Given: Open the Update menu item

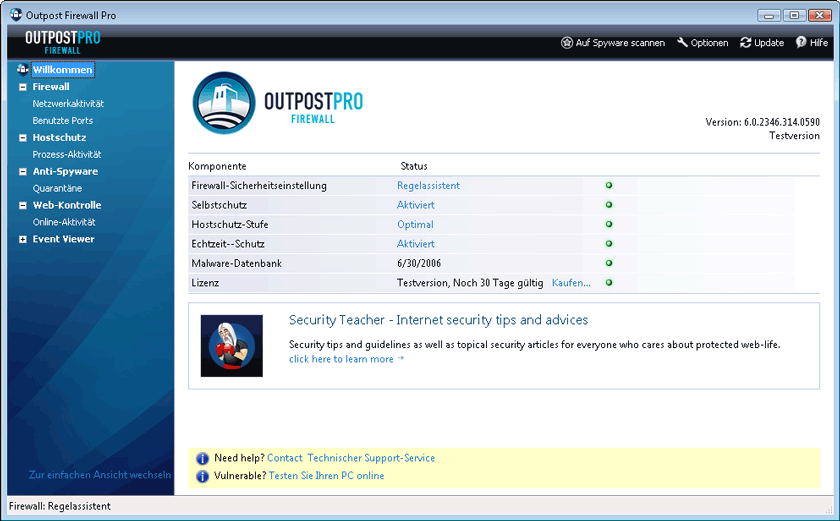Looking at the screenshot, I should coord(762,43).
